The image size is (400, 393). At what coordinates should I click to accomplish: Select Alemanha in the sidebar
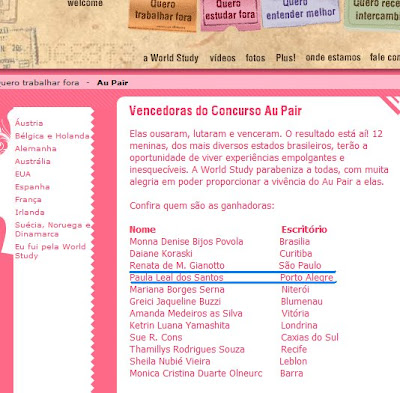36,149
